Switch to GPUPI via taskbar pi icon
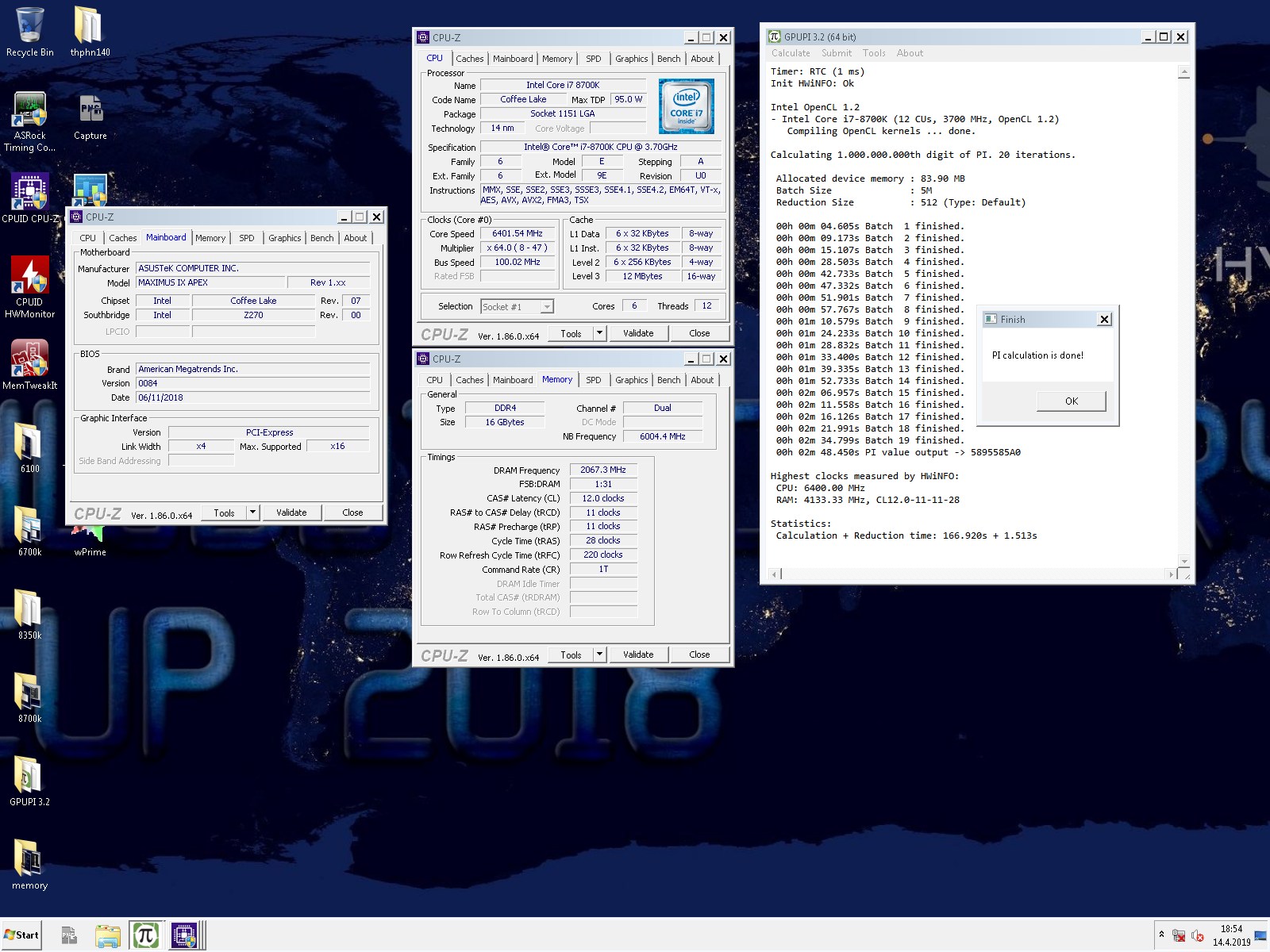The width and height of the screenshot is (1270, 952). pos(145,936)
